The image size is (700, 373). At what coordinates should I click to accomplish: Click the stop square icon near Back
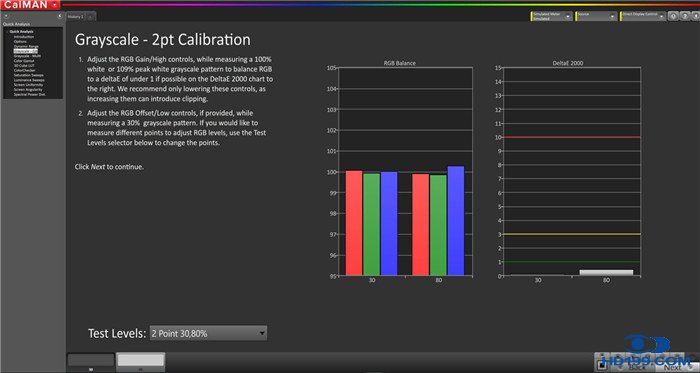coord(602,366)
